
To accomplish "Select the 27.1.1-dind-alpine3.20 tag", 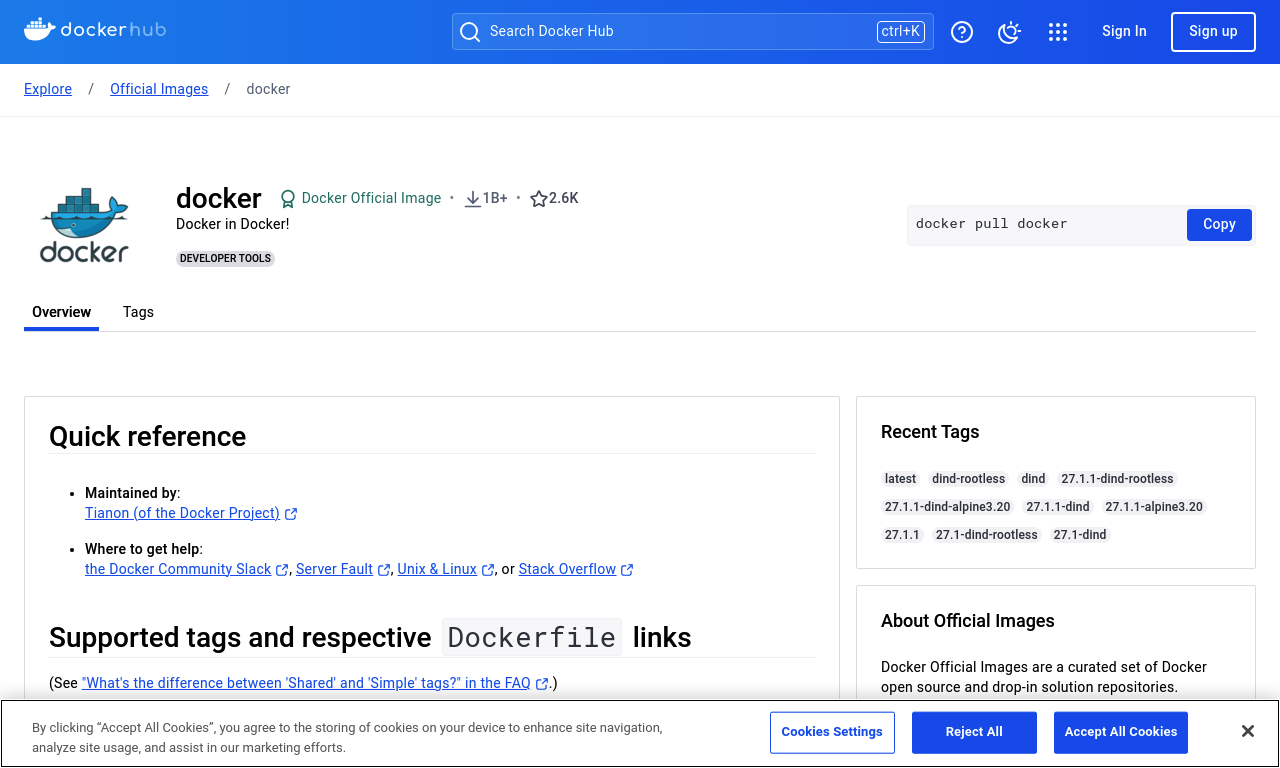I will (x=947, y=507).
